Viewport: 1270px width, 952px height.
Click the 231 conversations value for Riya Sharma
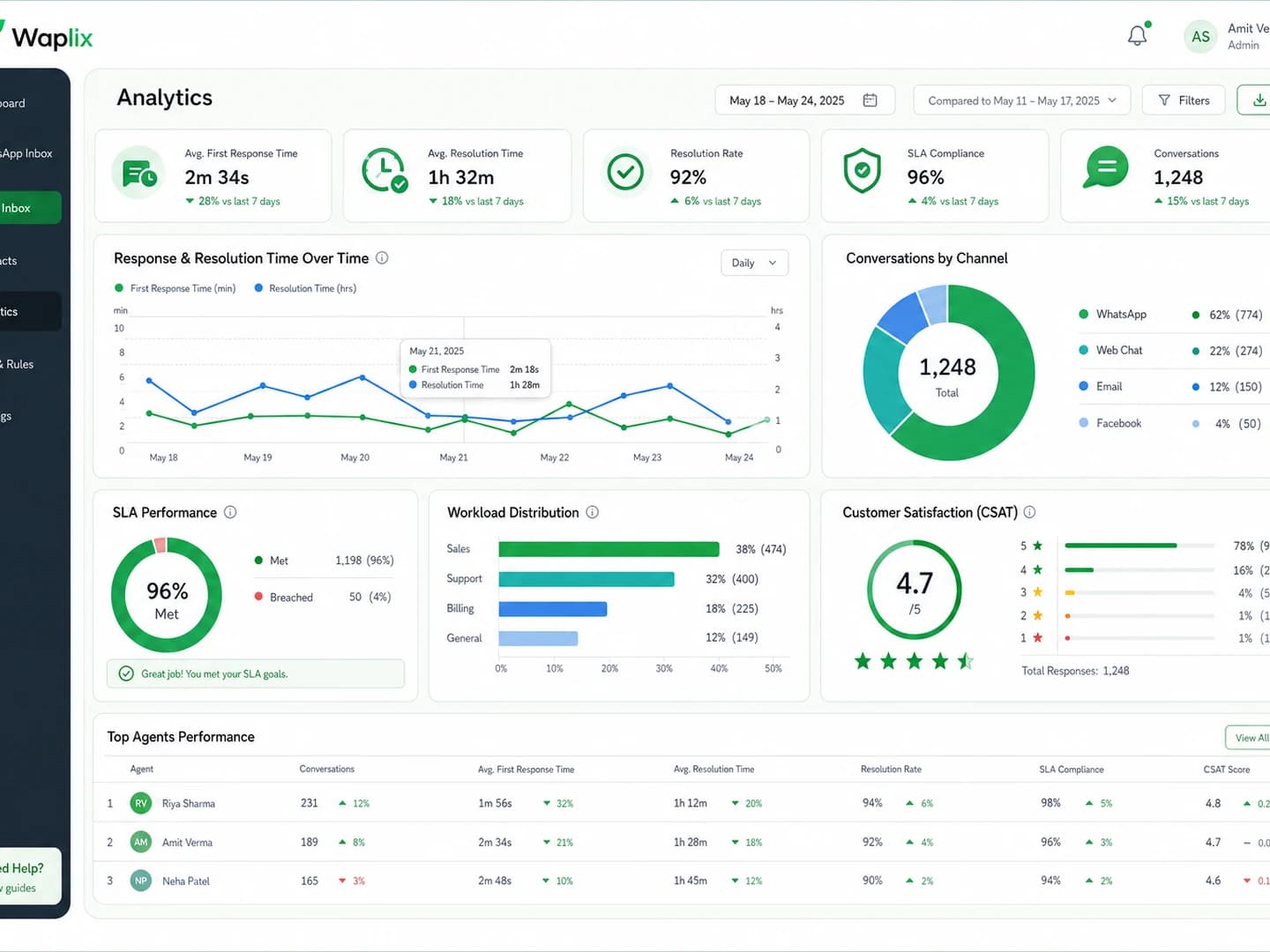(x=309, y=803)
